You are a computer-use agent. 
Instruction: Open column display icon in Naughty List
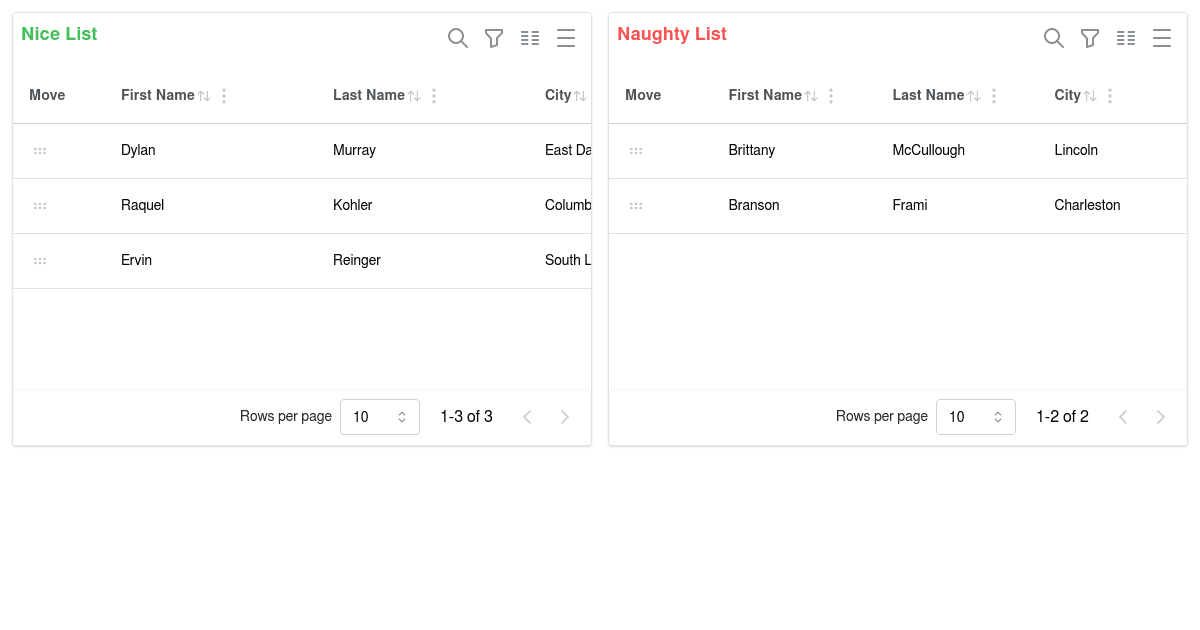[x=1126, y=38]
